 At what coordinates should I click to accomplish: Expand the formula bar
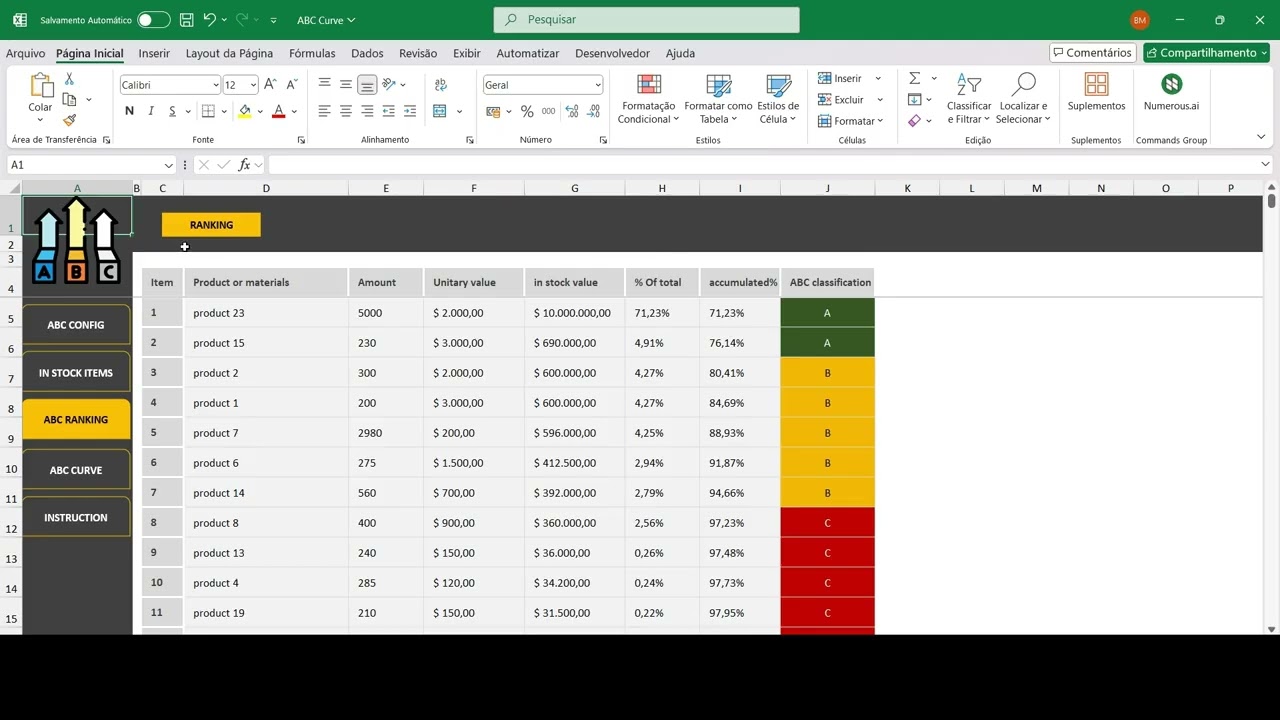coord(1265,165)
